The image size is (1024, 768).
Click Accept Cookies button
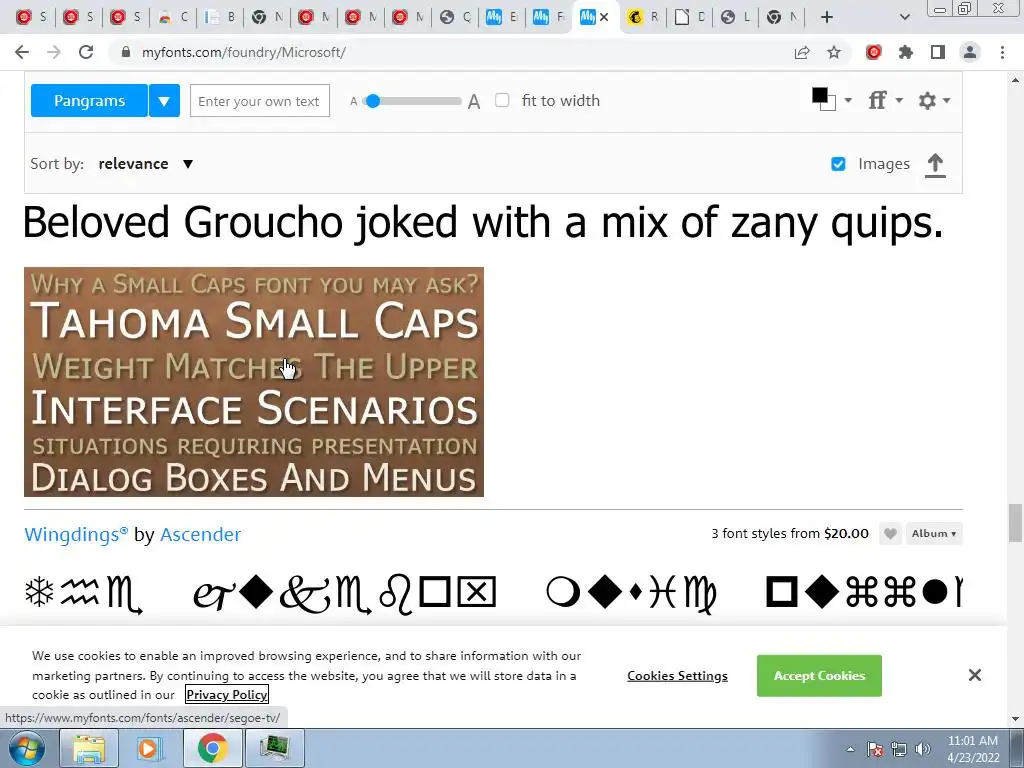[819, 675]
